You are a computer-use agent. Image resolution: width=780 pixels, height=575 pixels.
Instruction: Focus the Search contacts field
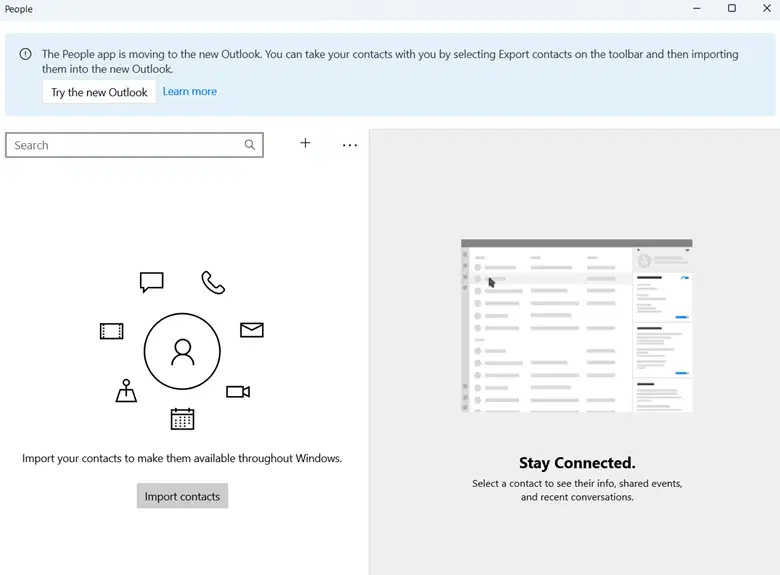tap(134, 145)
